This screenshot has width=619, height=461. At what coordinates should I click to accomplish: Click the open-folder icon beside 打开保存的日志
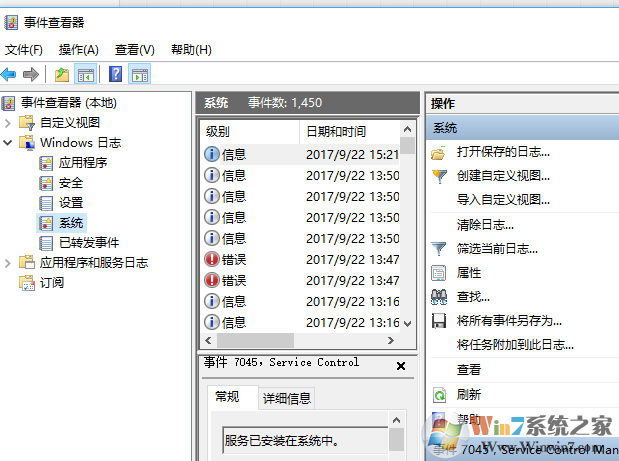pos(439,153)
